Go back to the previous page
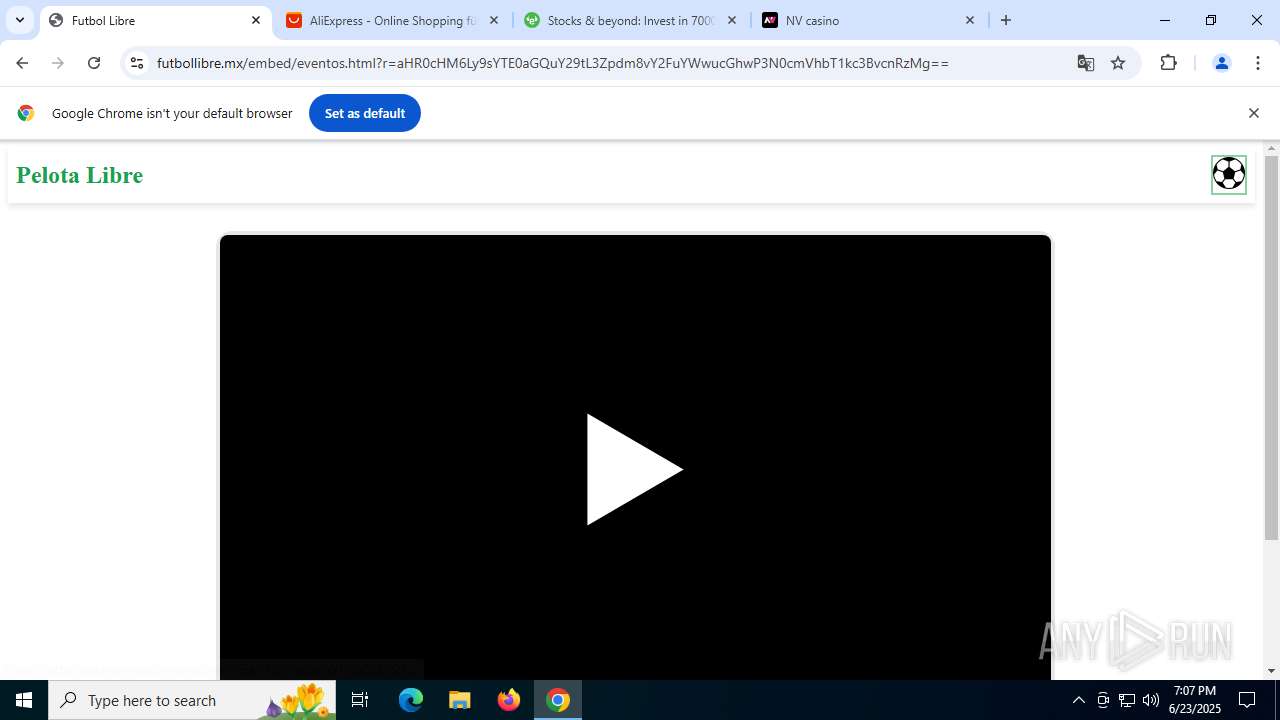 22,63
